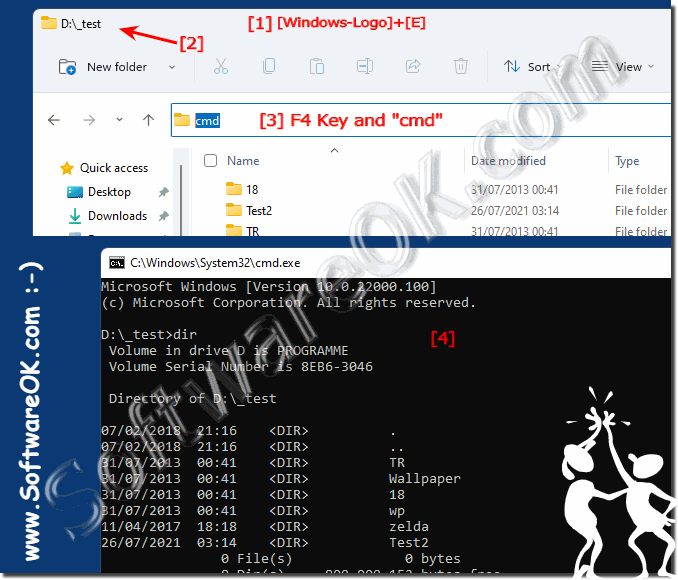Click the Desktop icon in sidebar
The width and height of the screenshot is (678, 580).
pyautogui.click(x=75, y=192)
